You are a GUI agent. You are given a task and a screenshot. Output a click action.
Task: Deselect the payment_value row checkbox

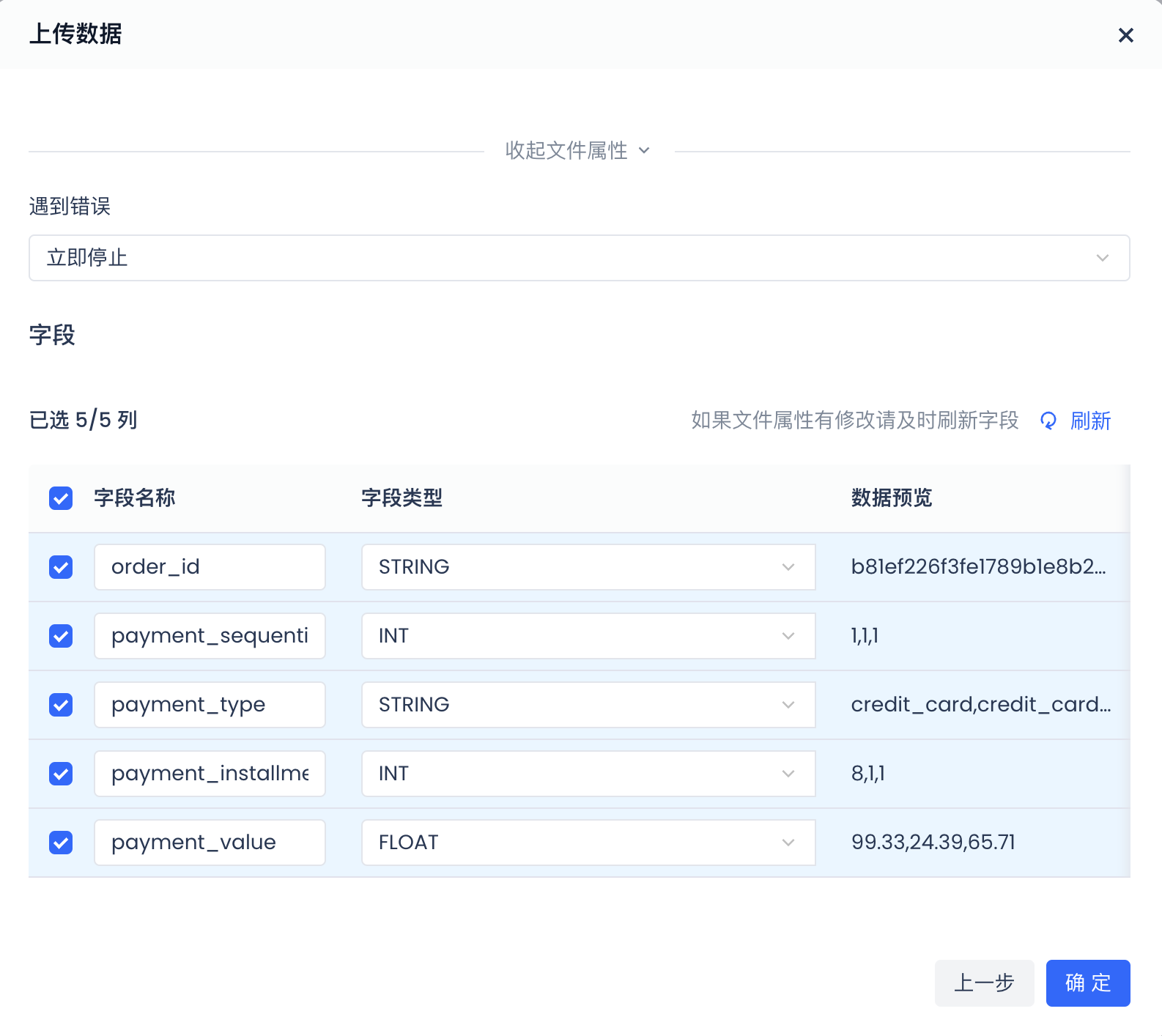61,843
